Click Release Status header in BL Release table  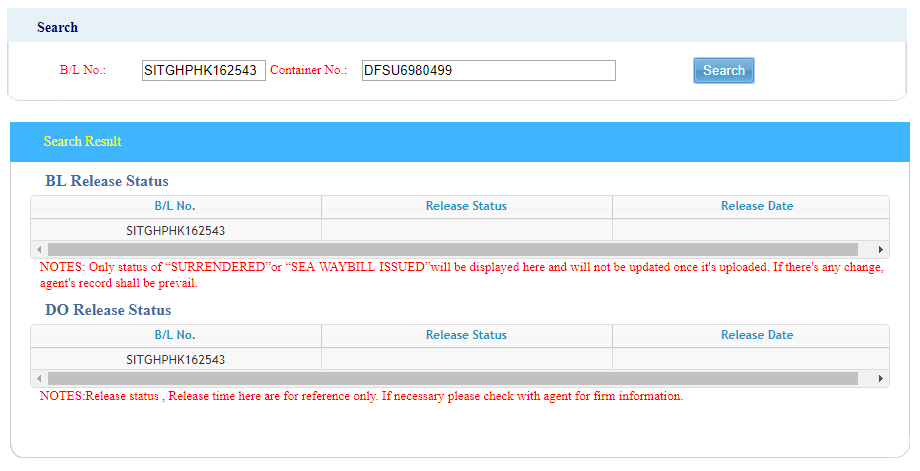pyautogui.click(x=466, y=206)
